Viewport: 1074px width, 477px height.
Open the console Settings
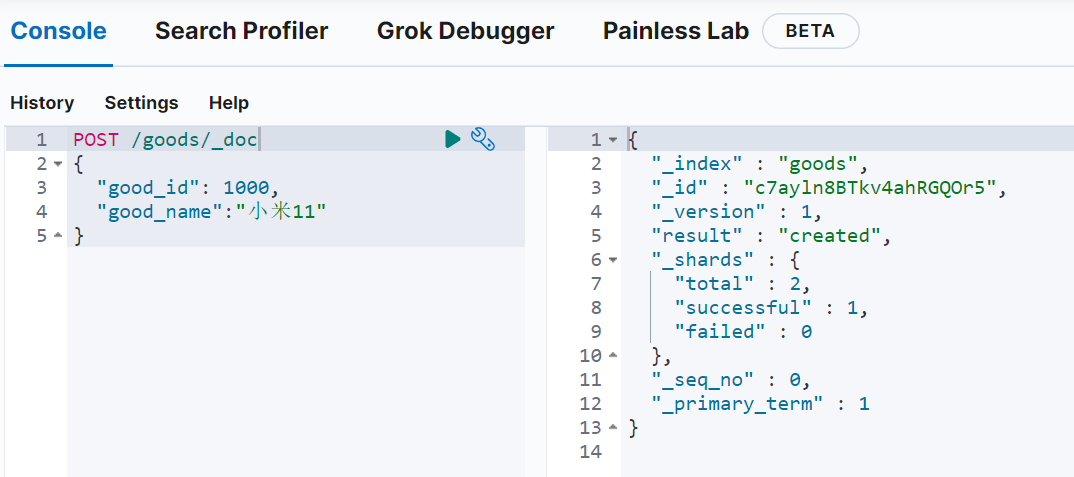(x=141, y=103)
